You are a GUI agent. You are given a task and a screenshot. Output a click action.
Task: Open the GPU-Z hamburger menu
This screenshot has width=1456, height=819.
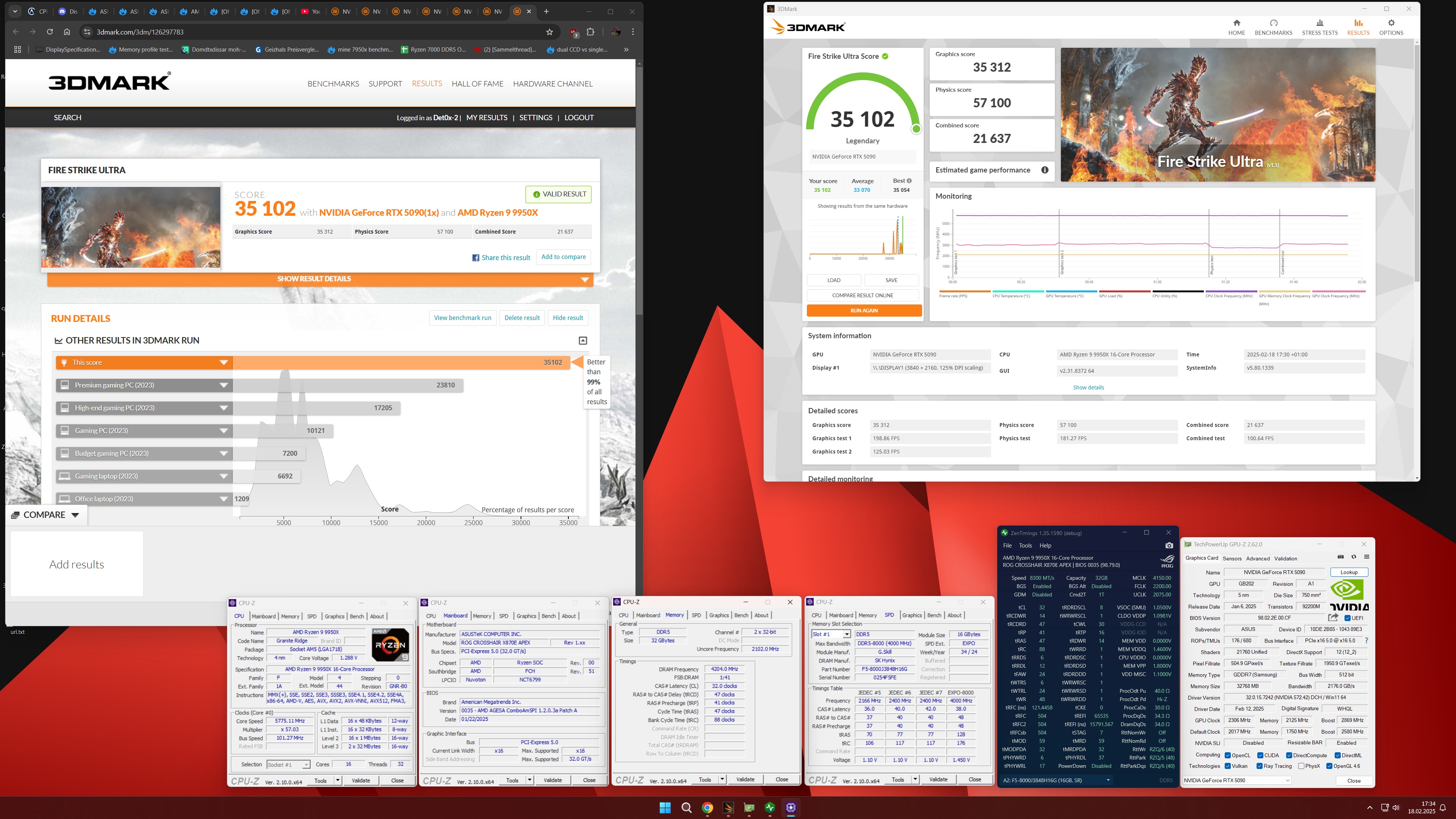(1367, 557)
